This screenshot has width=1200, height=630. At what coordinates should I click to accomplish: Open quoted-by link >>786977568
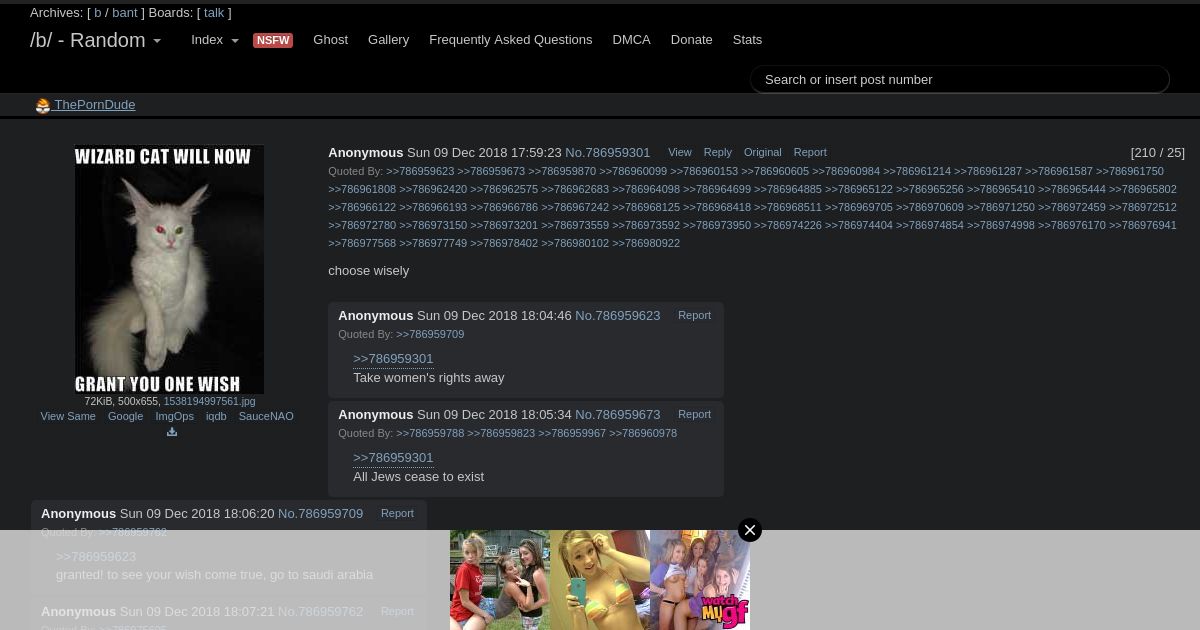coord(362,243)
